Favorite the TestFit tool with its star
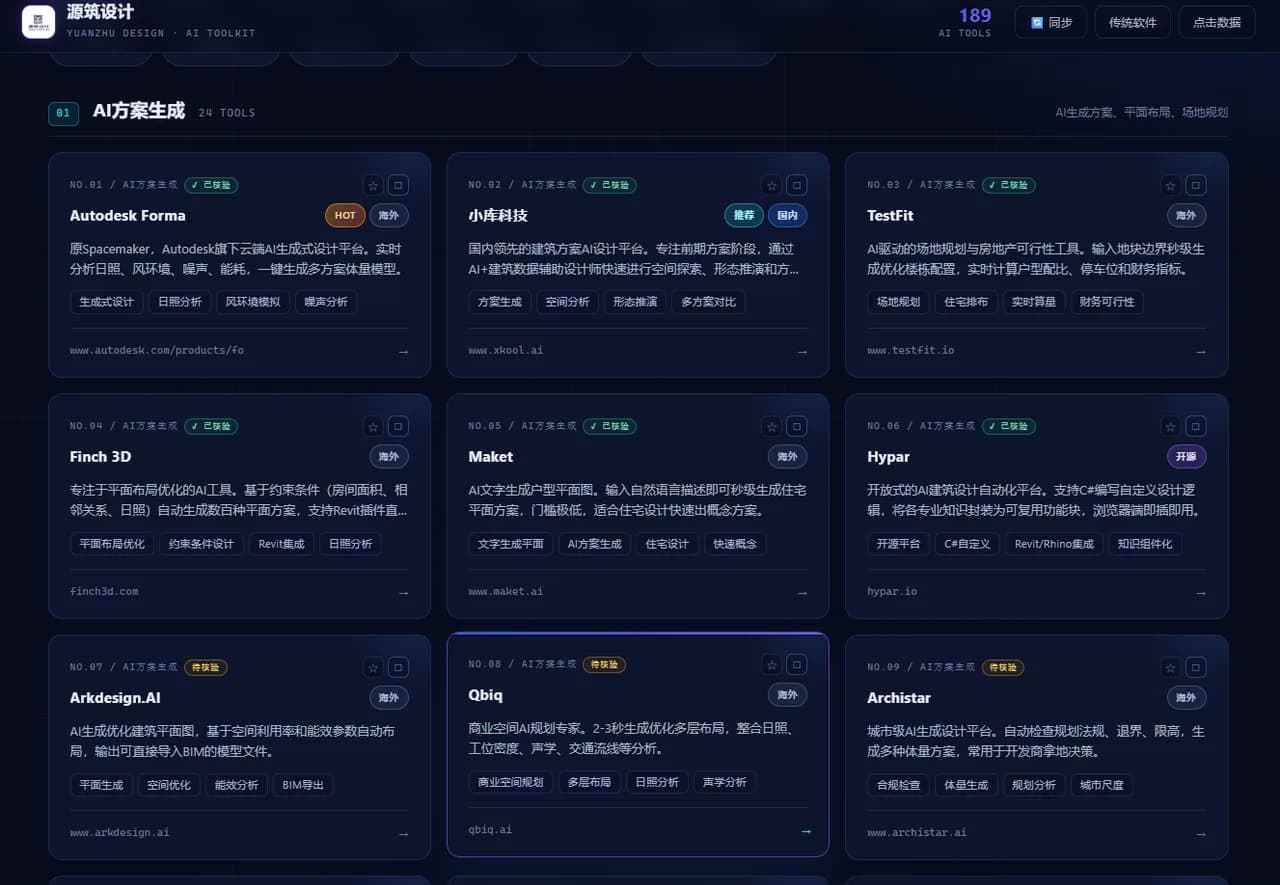Image resolution: width=1280 pixels, height=885 pixels. (x=1170, y=185)
